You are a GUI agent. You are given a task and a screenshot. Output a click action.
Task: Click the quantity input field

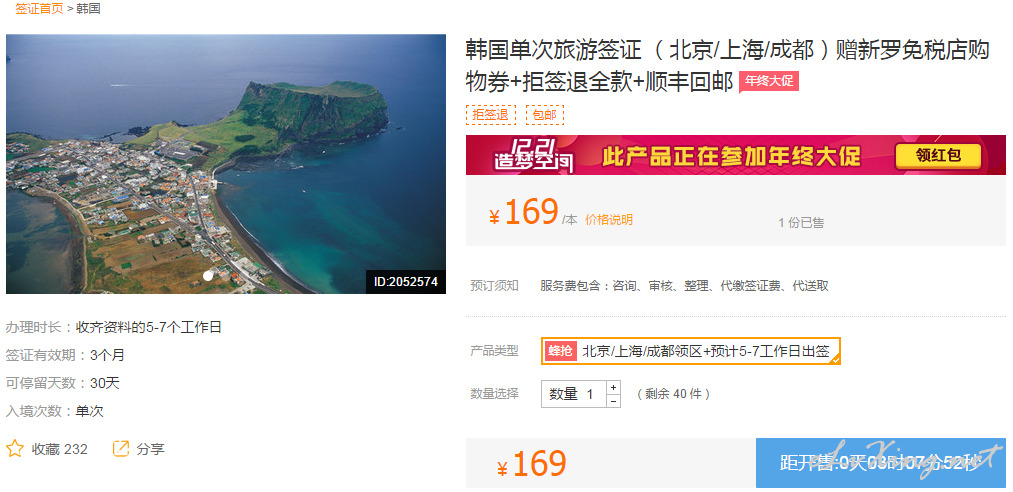(x=574, y=394)
